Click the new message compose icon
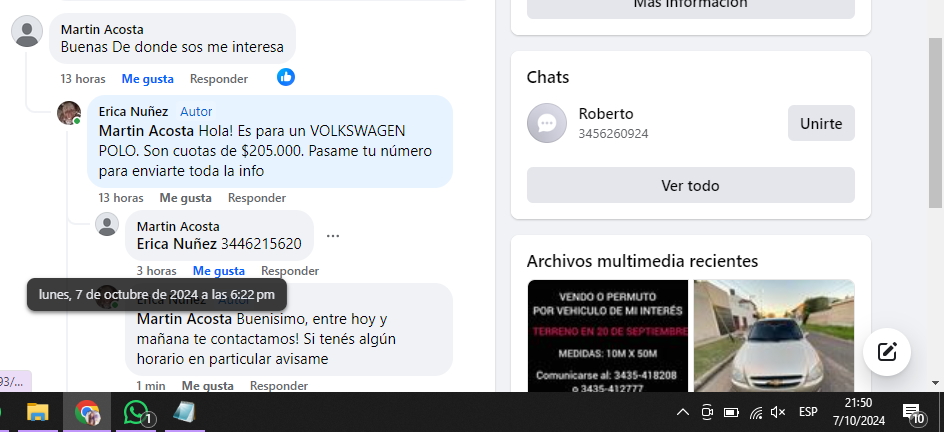 887,352
